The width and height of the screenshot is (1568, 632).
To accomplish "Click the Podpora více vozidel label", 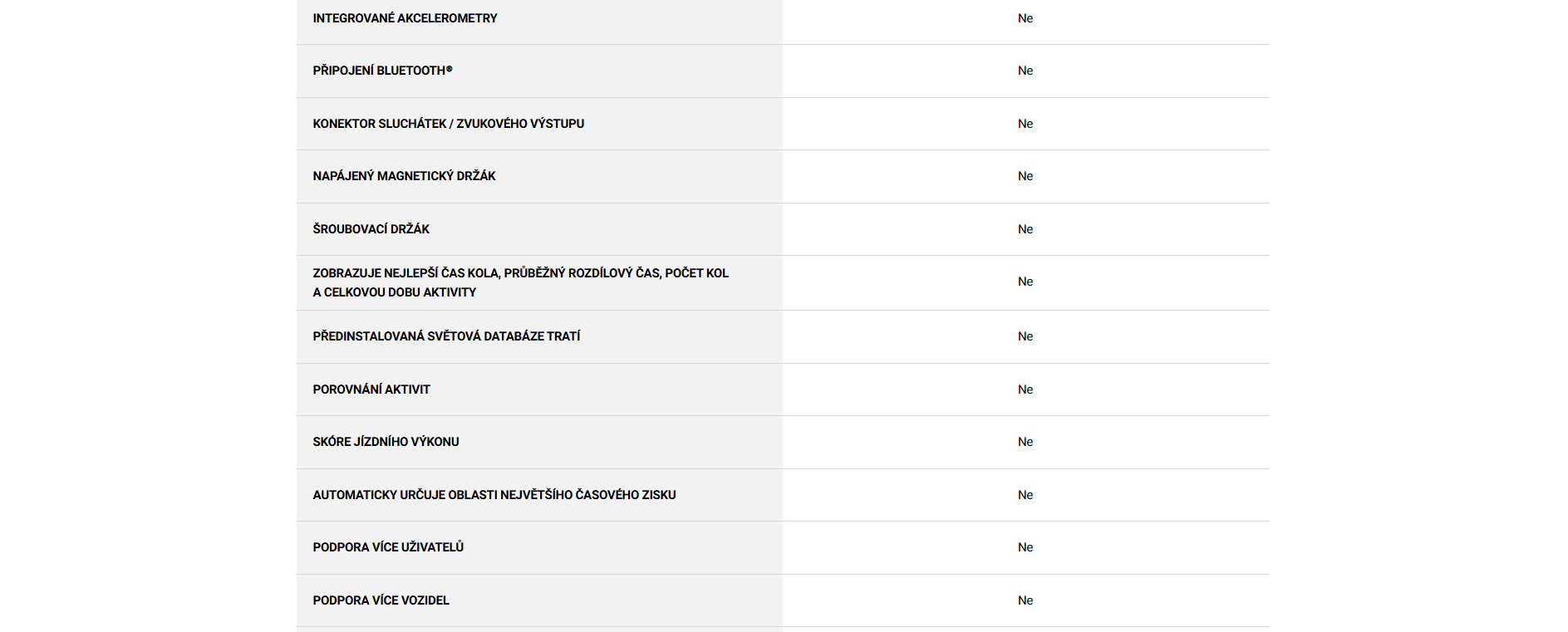I will click(381, 600).
